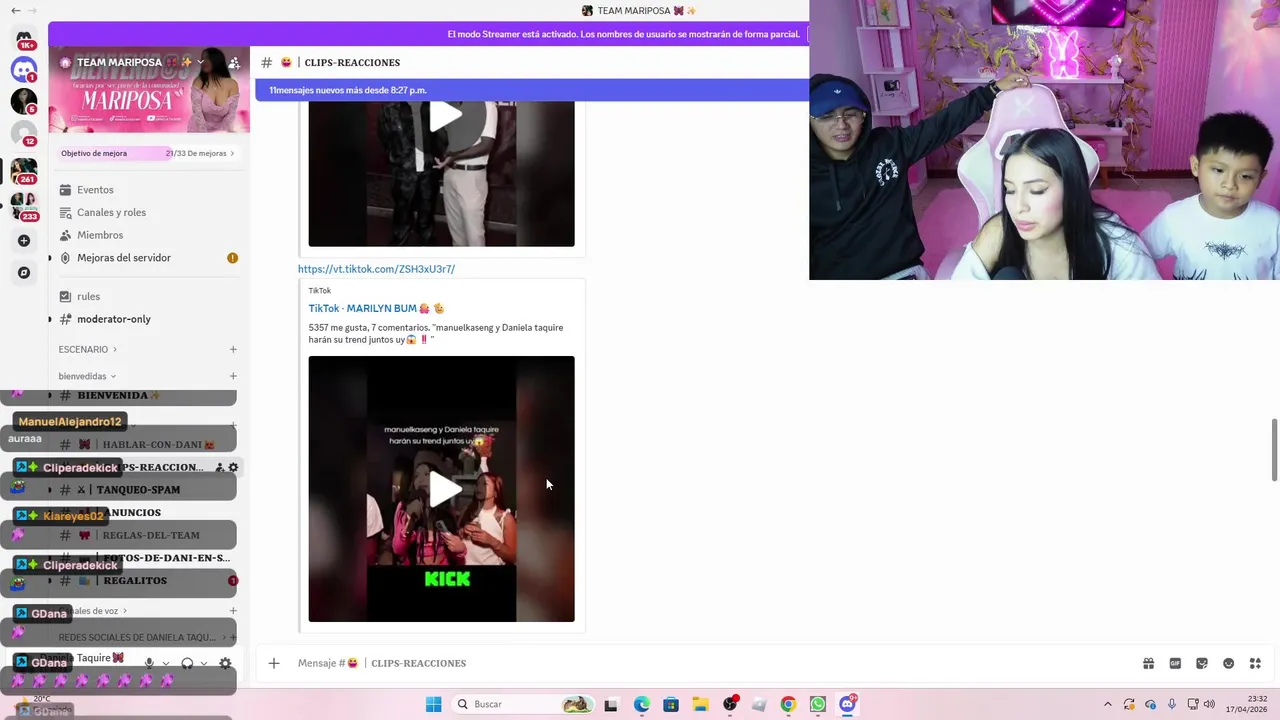Click the new messages notification bar
1280x720 pixels.
click(x=532, y=90)
